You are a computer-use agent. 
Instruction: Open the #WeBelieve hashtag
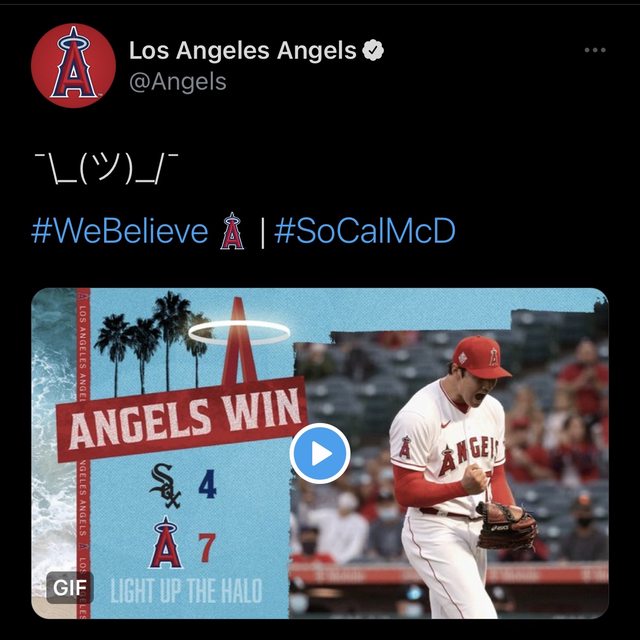tap(120, 232)
